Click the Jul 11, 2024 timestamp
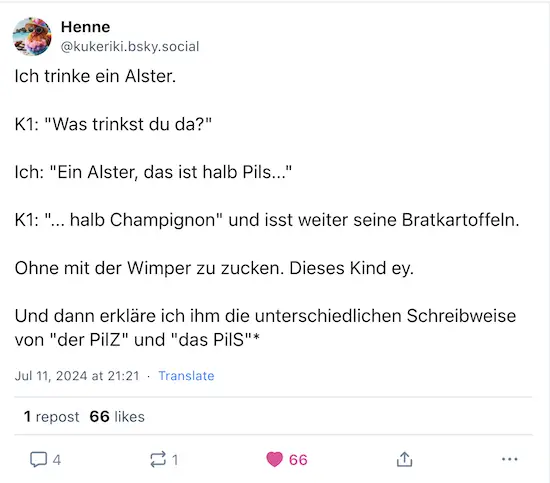 tap(77, 376)
